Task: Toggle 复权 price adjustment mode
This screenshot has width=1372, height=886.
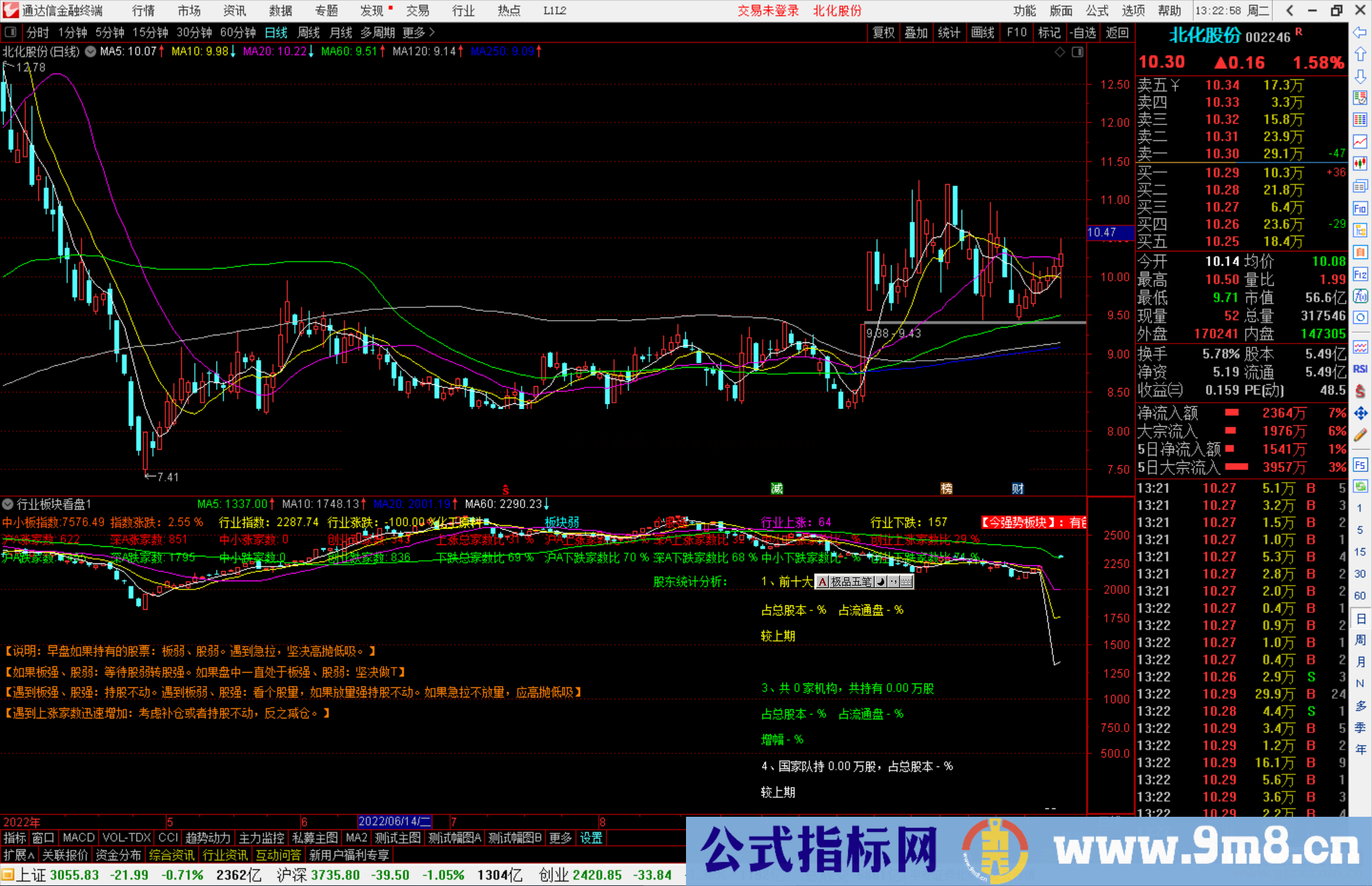Action: tap(883, 32)
